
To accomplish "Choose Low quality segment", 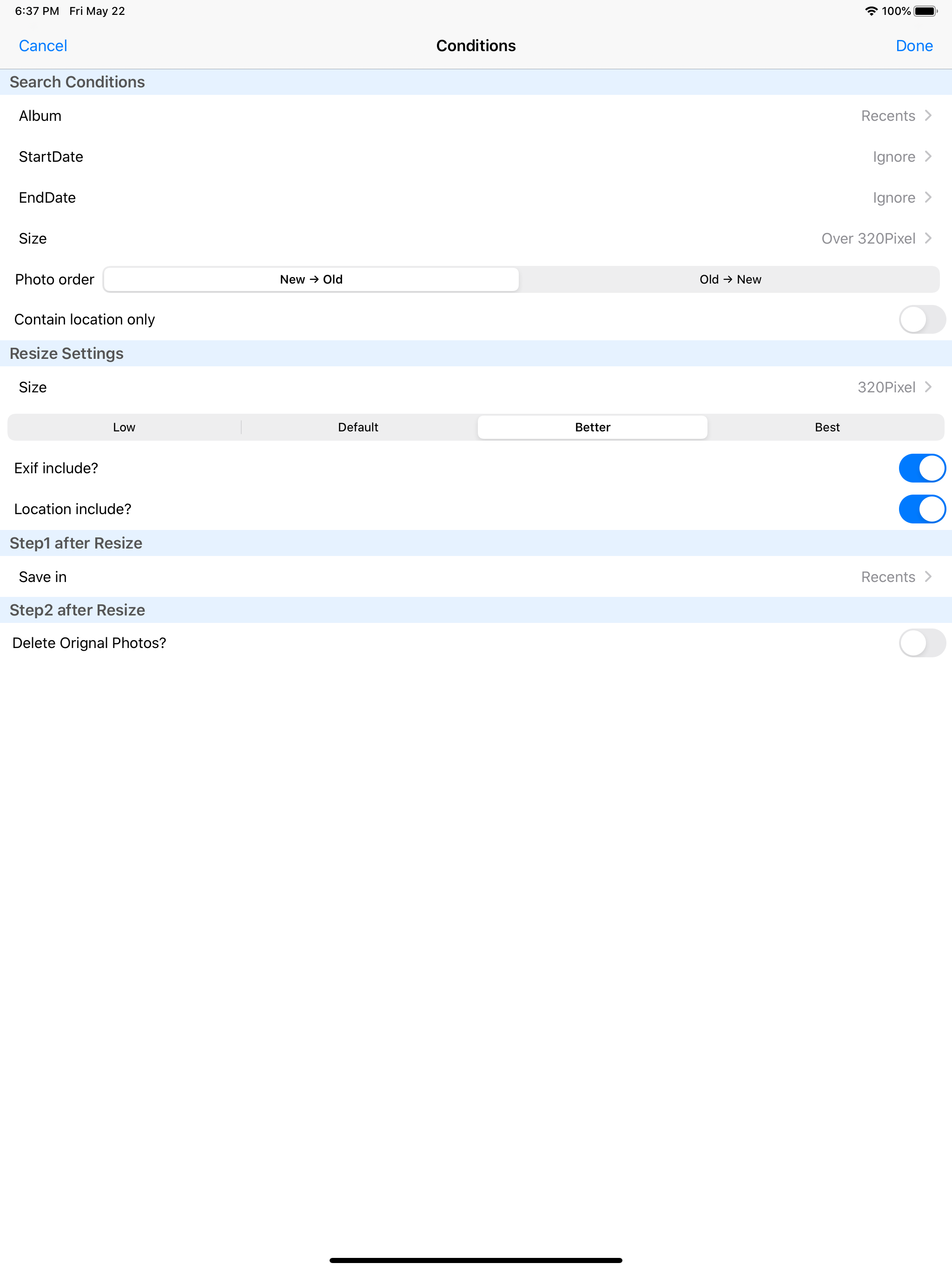I will tap(124, 427).
